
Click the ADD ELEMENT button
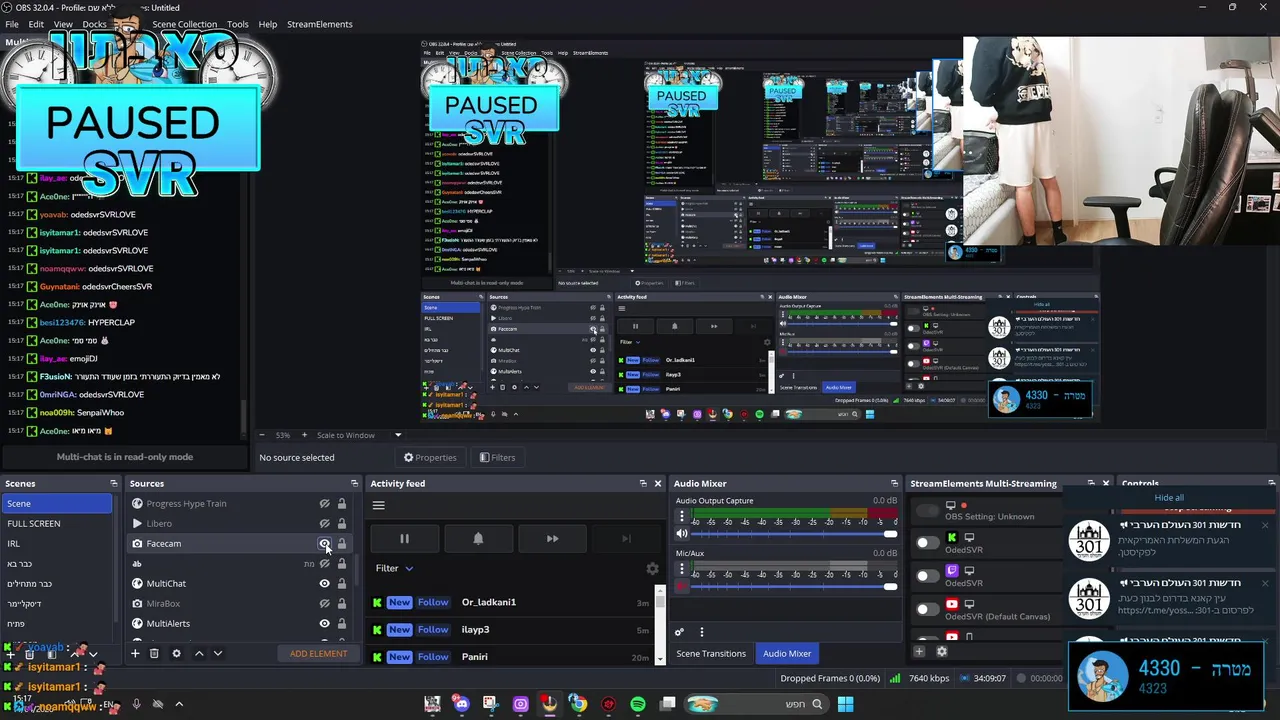click(318, 653)
